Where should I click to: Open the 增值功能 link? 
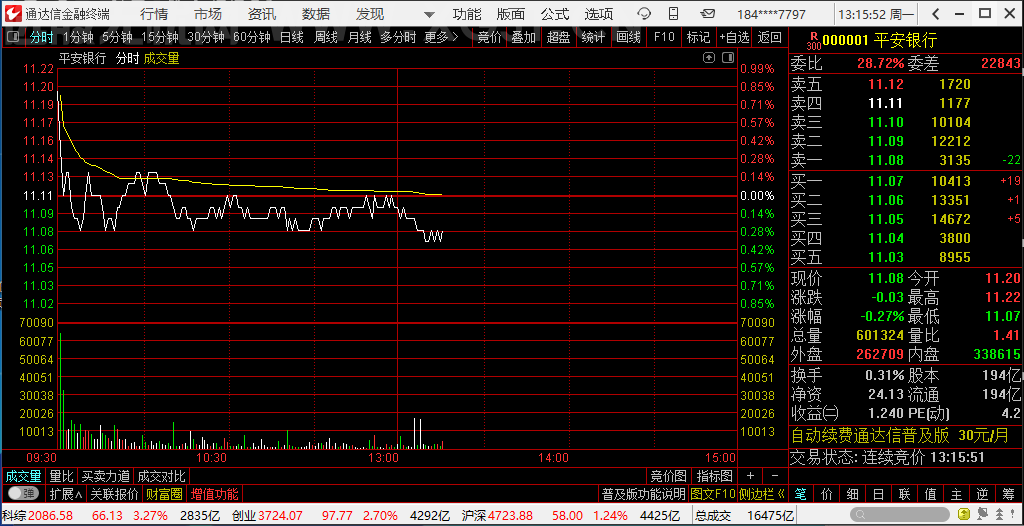tap(214, 494)
